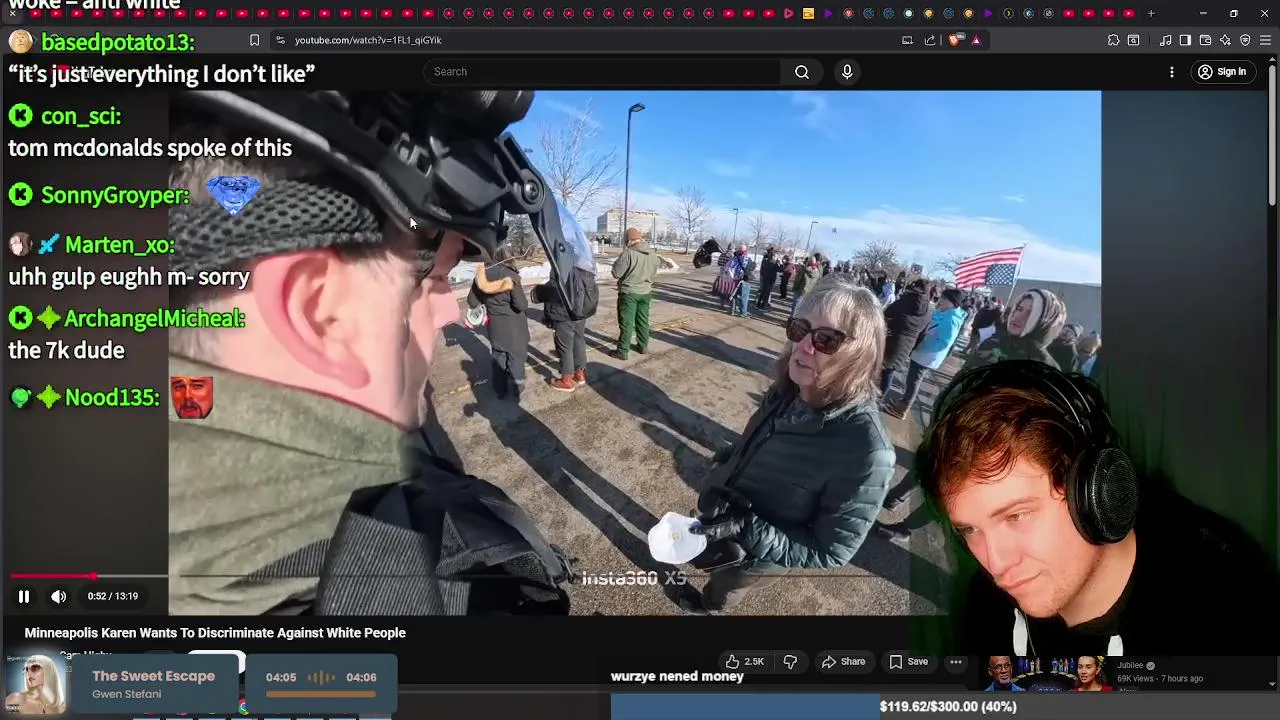Click the tab search icon beside extensions
The width and height of the screenshot is (1280, 720).
click(1133, 40)
